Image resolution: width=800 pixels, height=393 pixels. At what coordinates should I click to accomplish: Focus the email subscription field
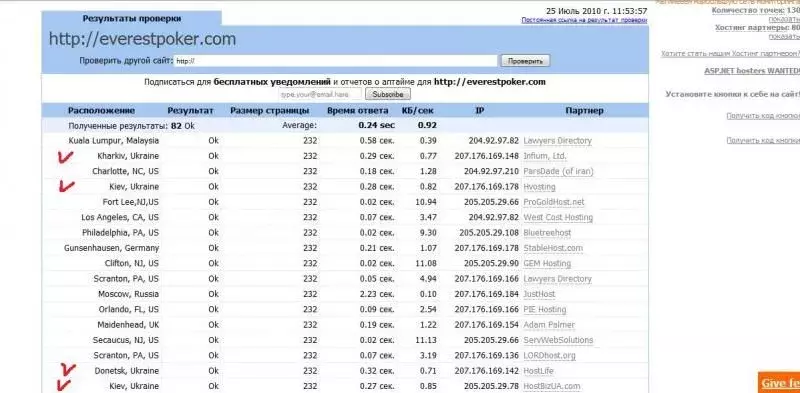coord(320,94)
